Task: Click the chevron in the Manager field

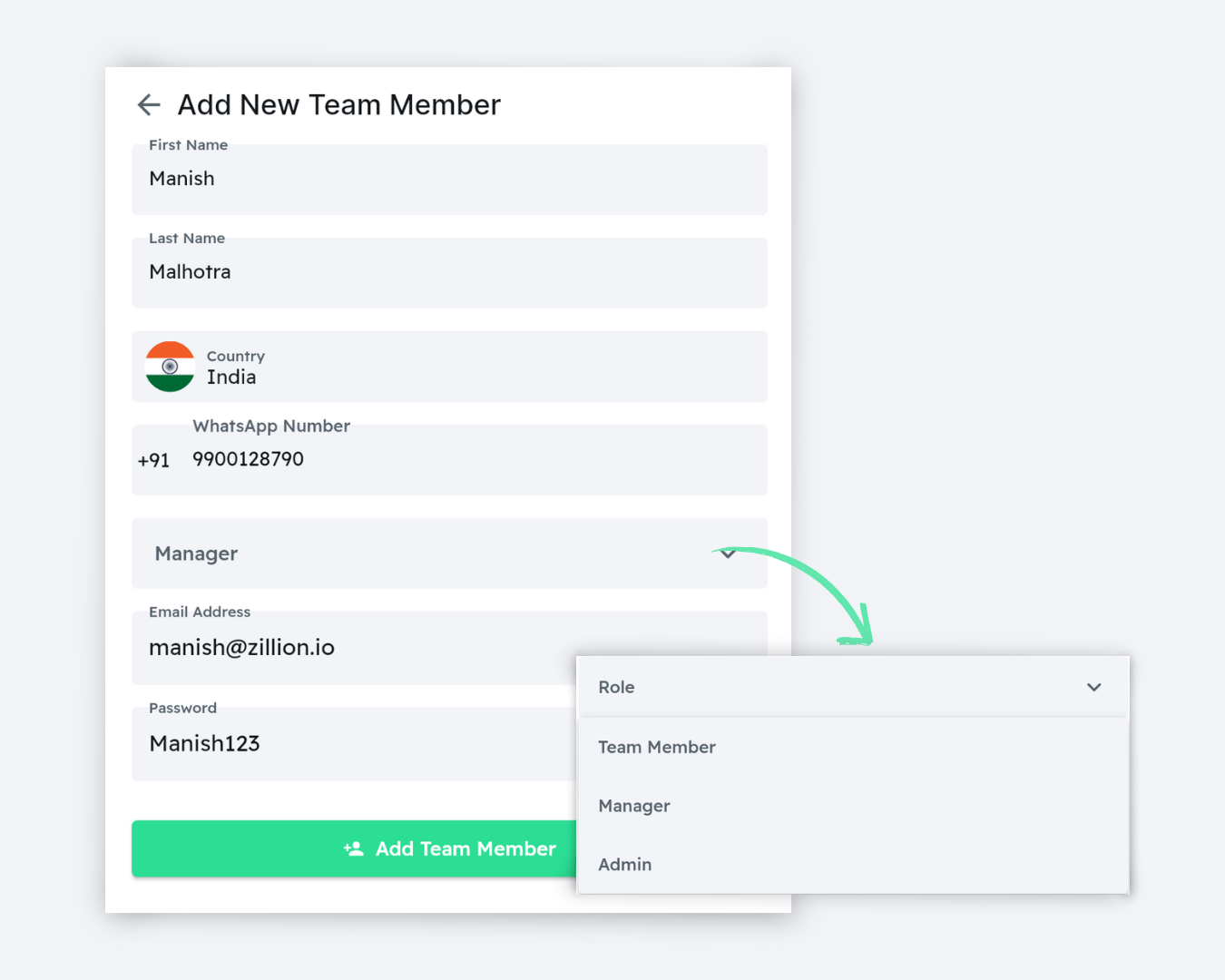Action: (728, 554)
